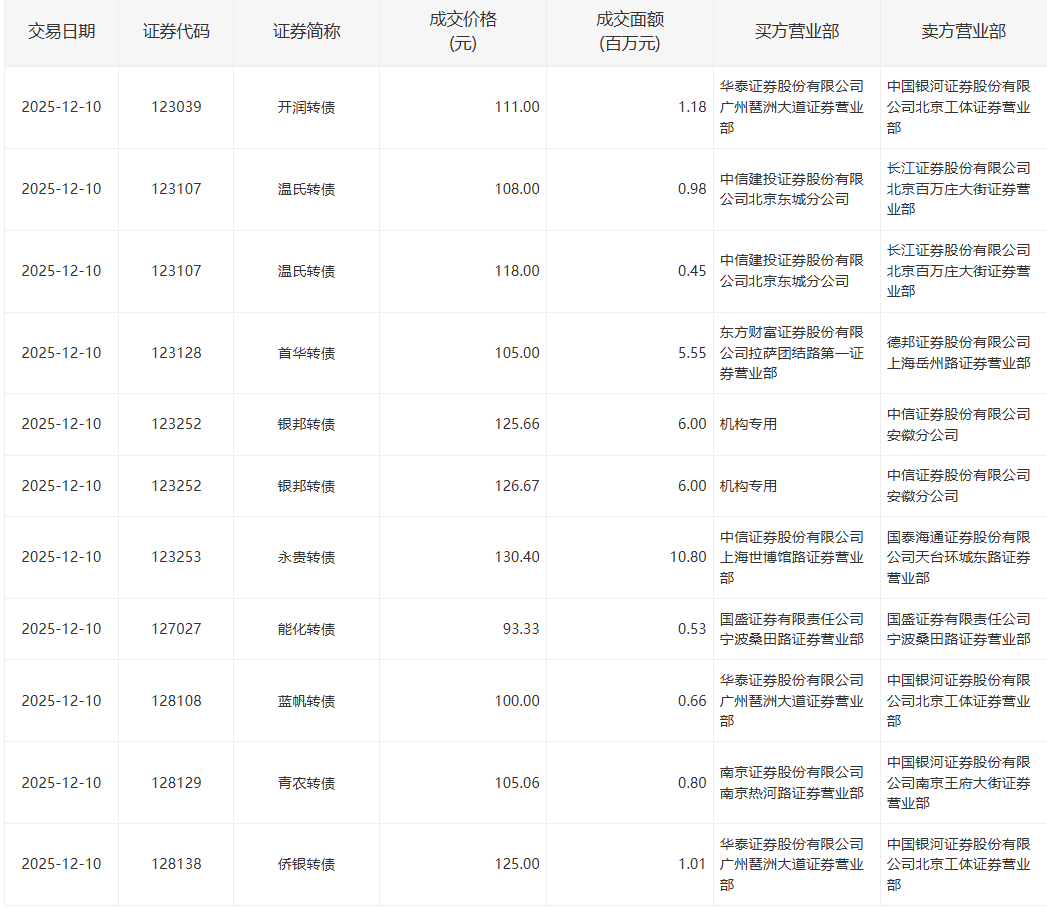
Task: Open the 开润转债 bond link
Action: (306, 107)
